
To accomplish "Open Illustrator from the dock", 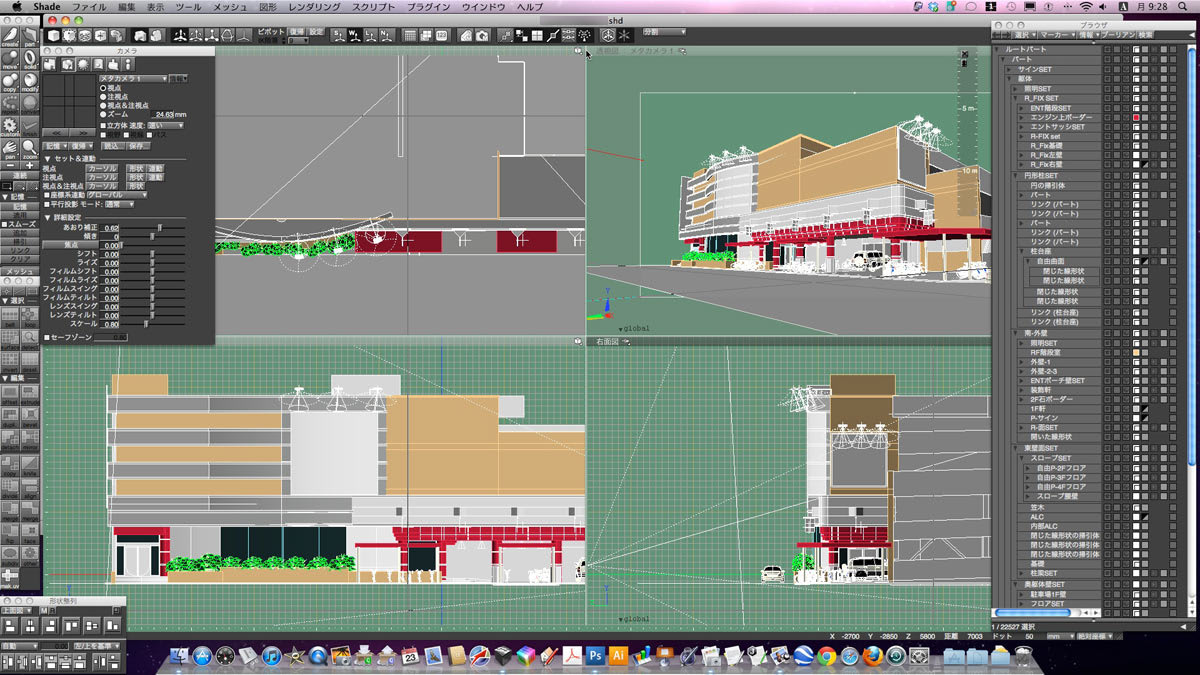I will pyautogui.click(x=618, y=656).
